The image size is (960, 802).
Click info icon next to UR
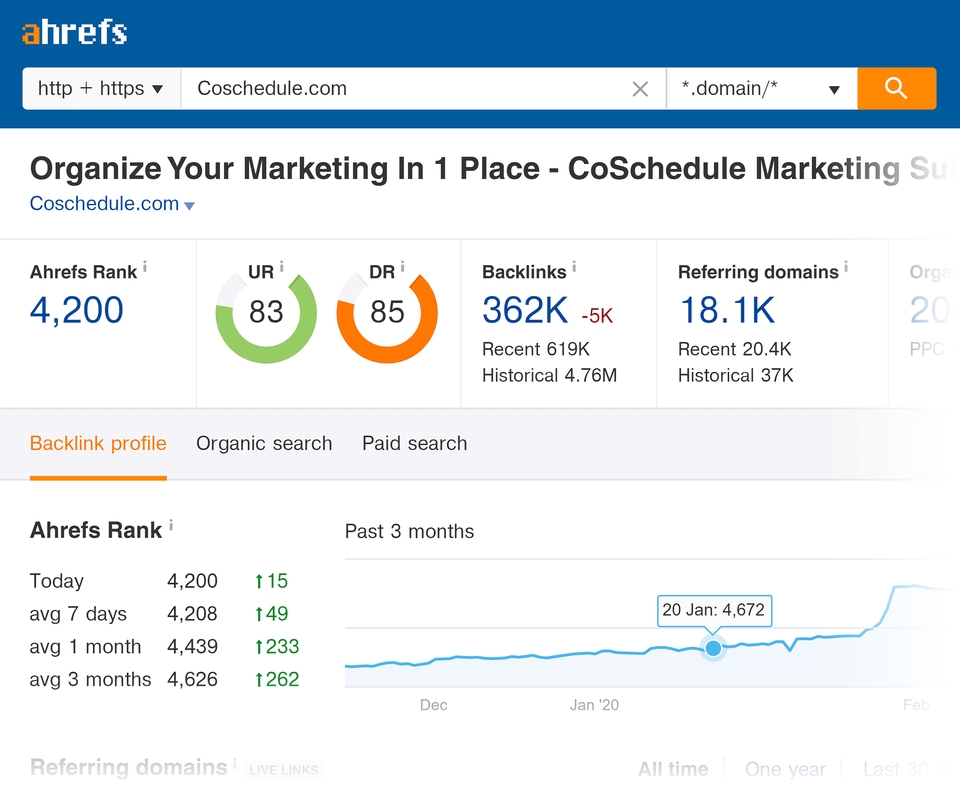pos(282,267)
